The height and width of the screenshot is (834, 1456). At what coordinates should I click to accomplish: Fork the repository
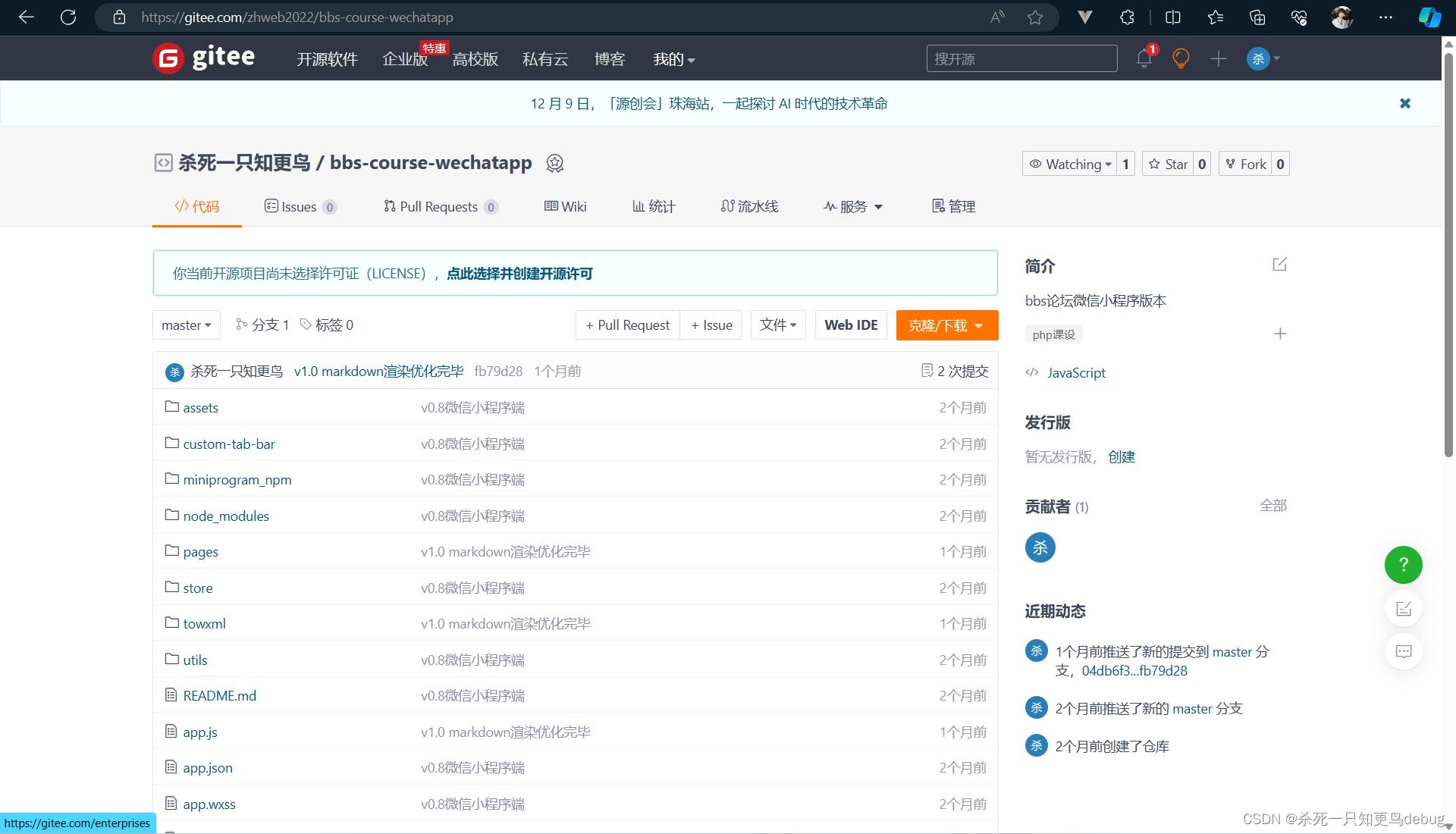pyautogui.click(x=1245, y=164)
